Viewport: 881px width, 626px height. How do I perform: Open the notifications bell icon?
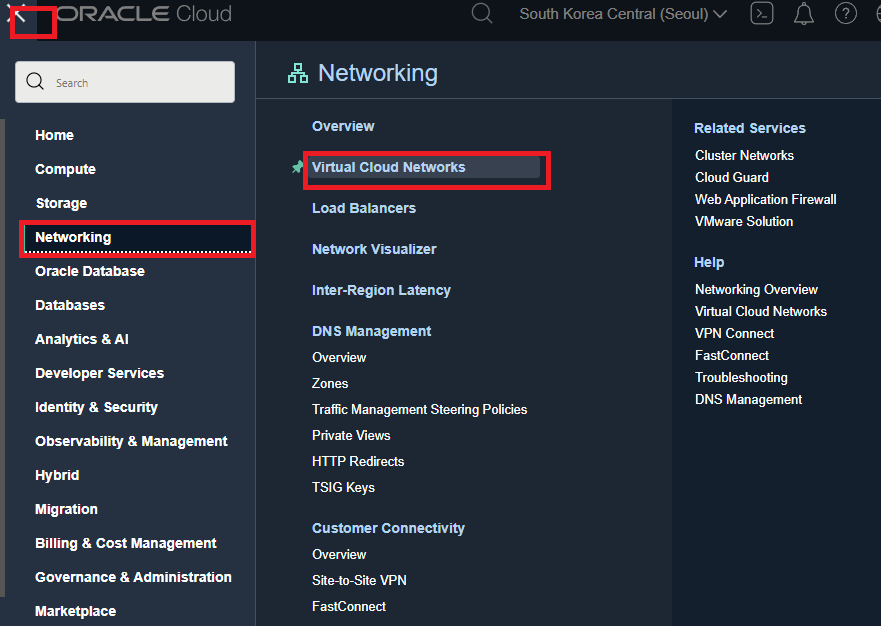(x=803, y=13)
